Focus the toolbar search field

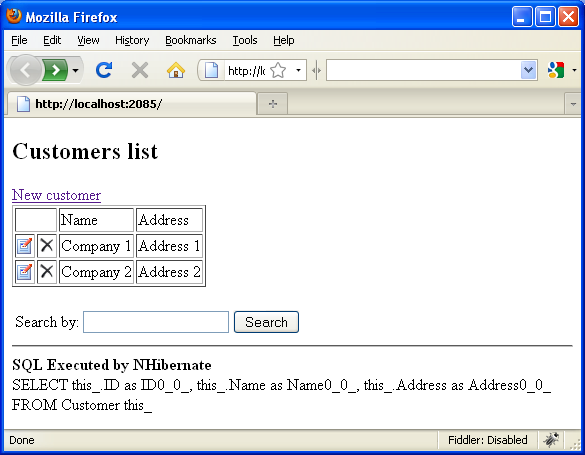423,70
